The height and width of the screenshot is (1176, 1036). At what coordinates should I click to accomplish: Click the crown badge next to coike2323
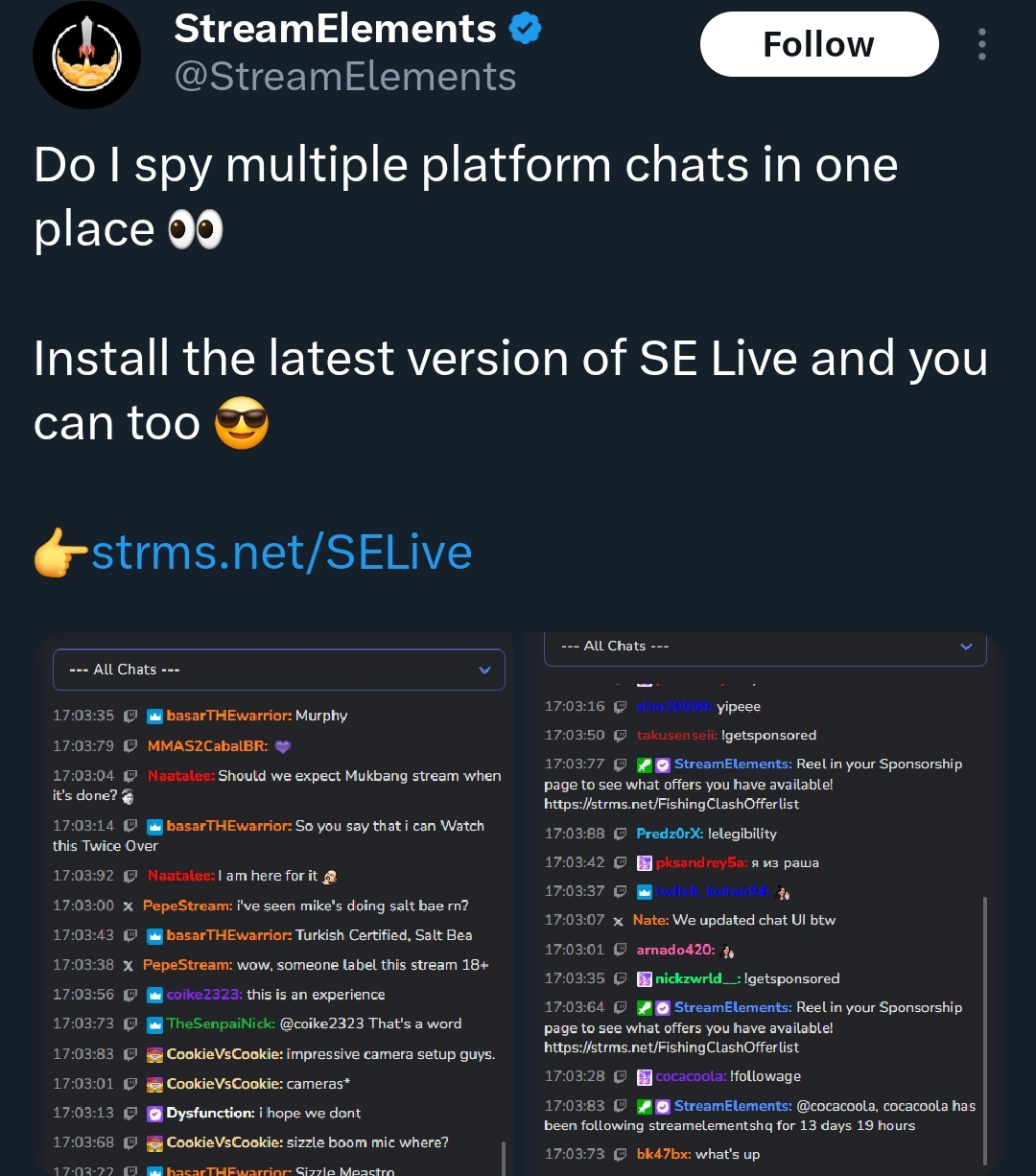coord(154,996)
